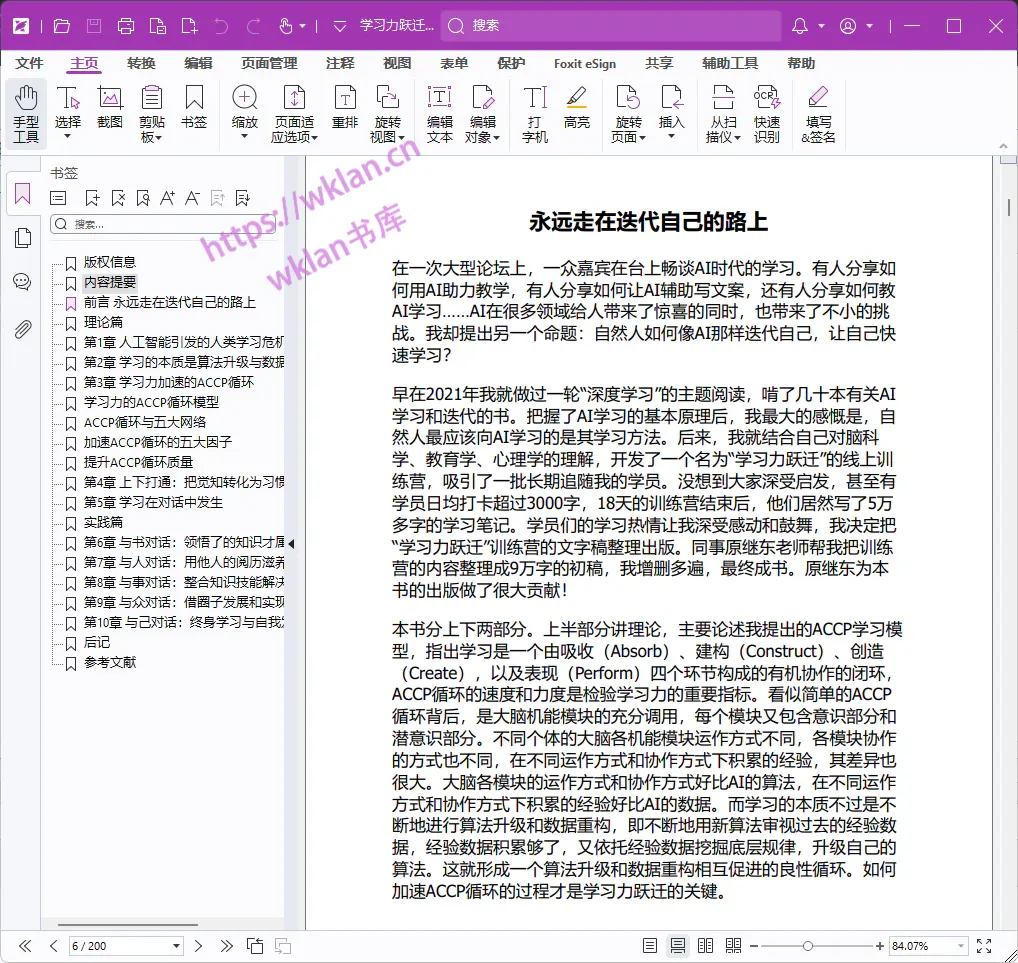Open the 保护 menu tab

pos(510,62)
